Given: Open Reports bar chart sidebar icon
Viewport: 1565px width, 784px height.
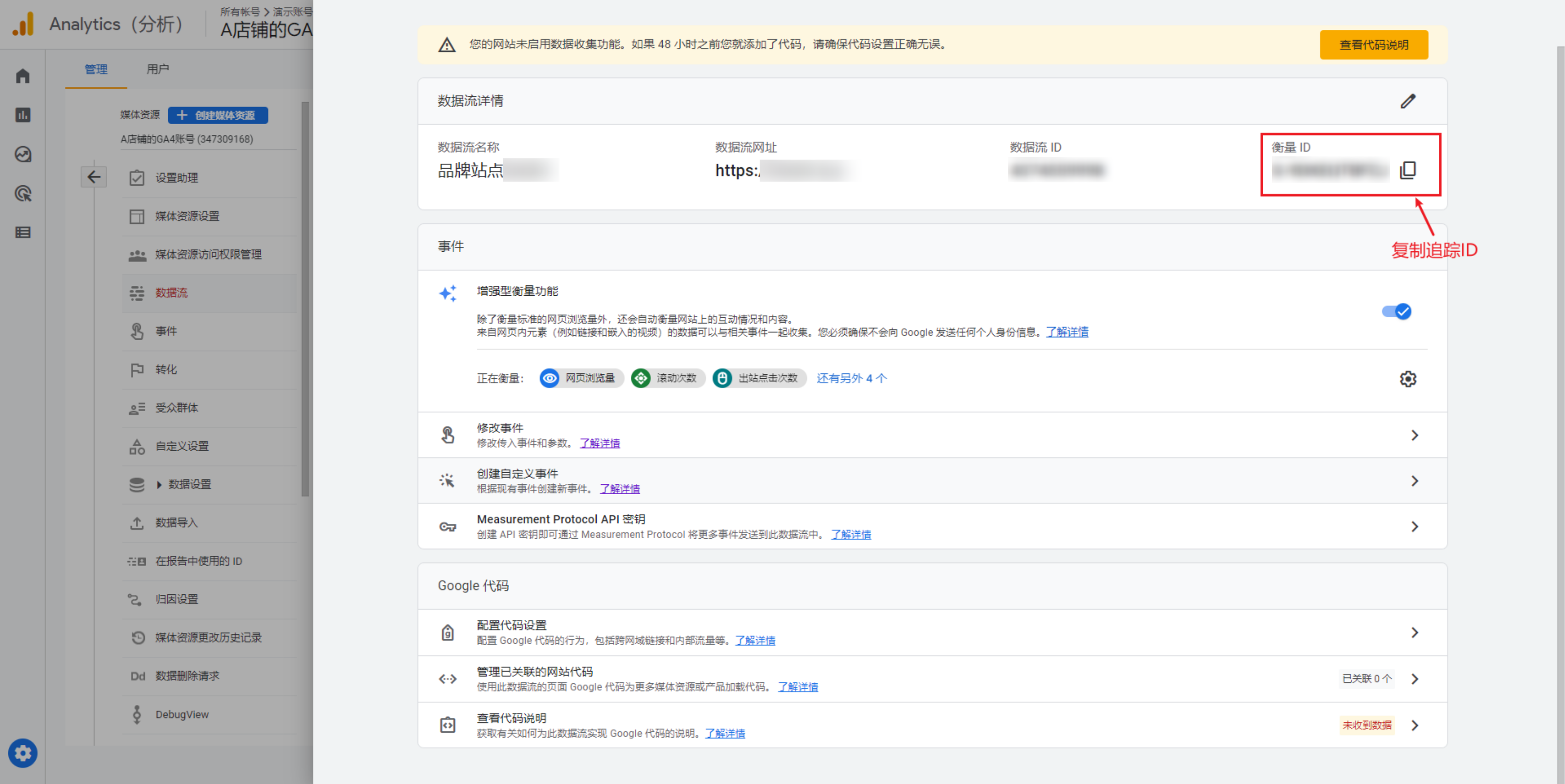Looking at the screenshot, I should [22, 115].
